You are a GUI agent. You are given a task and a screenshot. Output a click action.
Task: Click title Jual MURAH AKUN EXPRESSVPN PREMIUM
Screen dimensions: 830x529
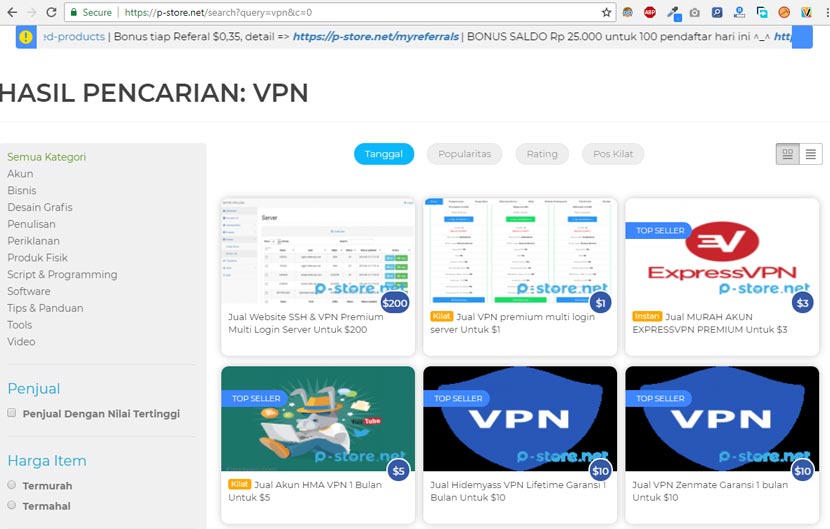click(710, 323)
